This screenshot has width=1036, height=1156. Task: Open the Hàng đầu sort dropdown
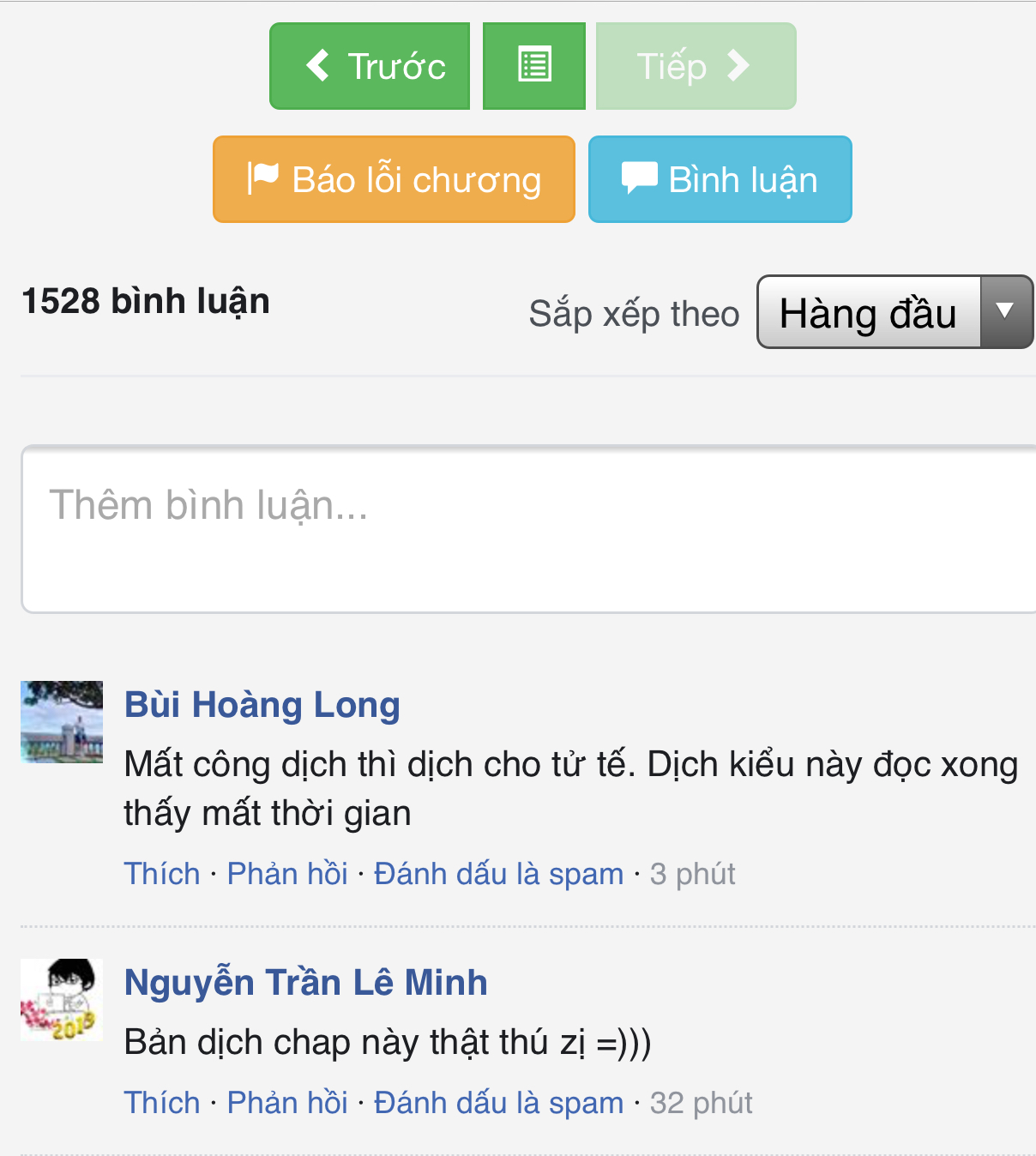click(868, 312)
